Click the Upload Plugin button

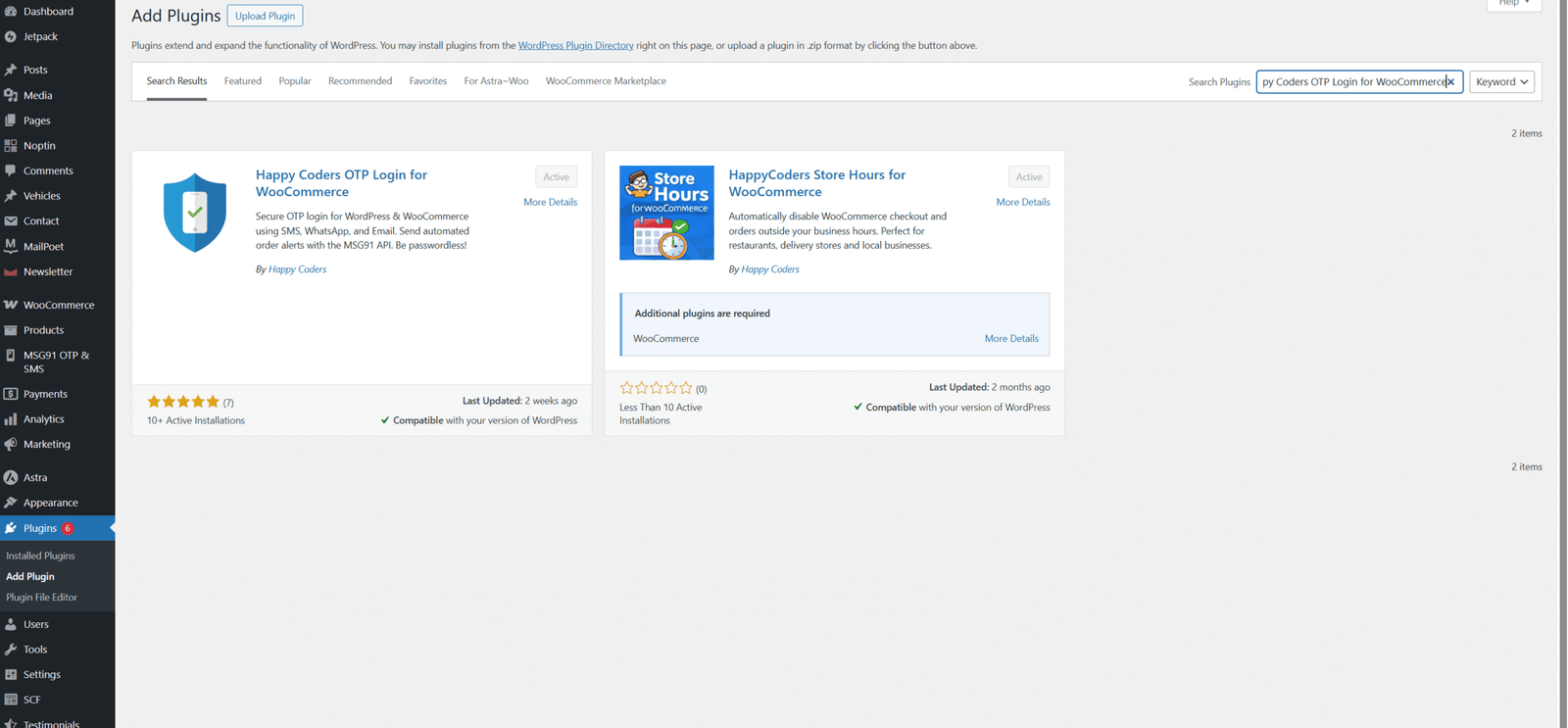[x=265, y=16]
